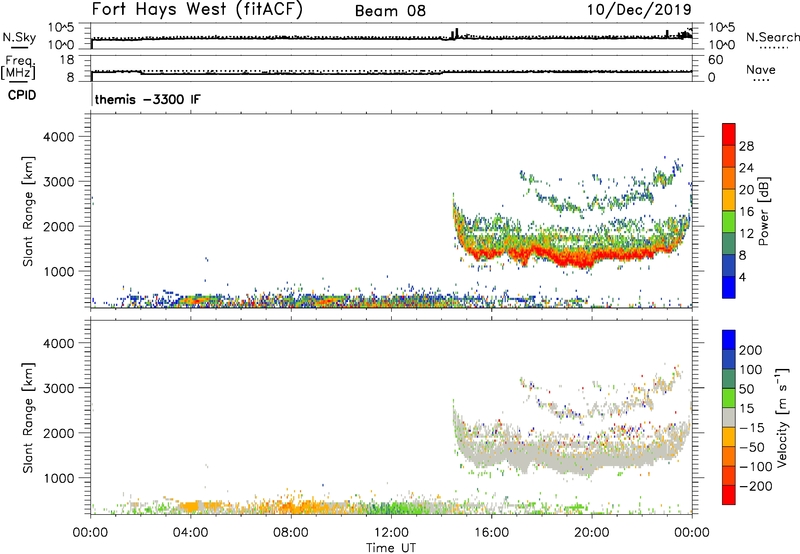Click the "20:00" time tick label
800x554 pixels.
click(591, 533)
